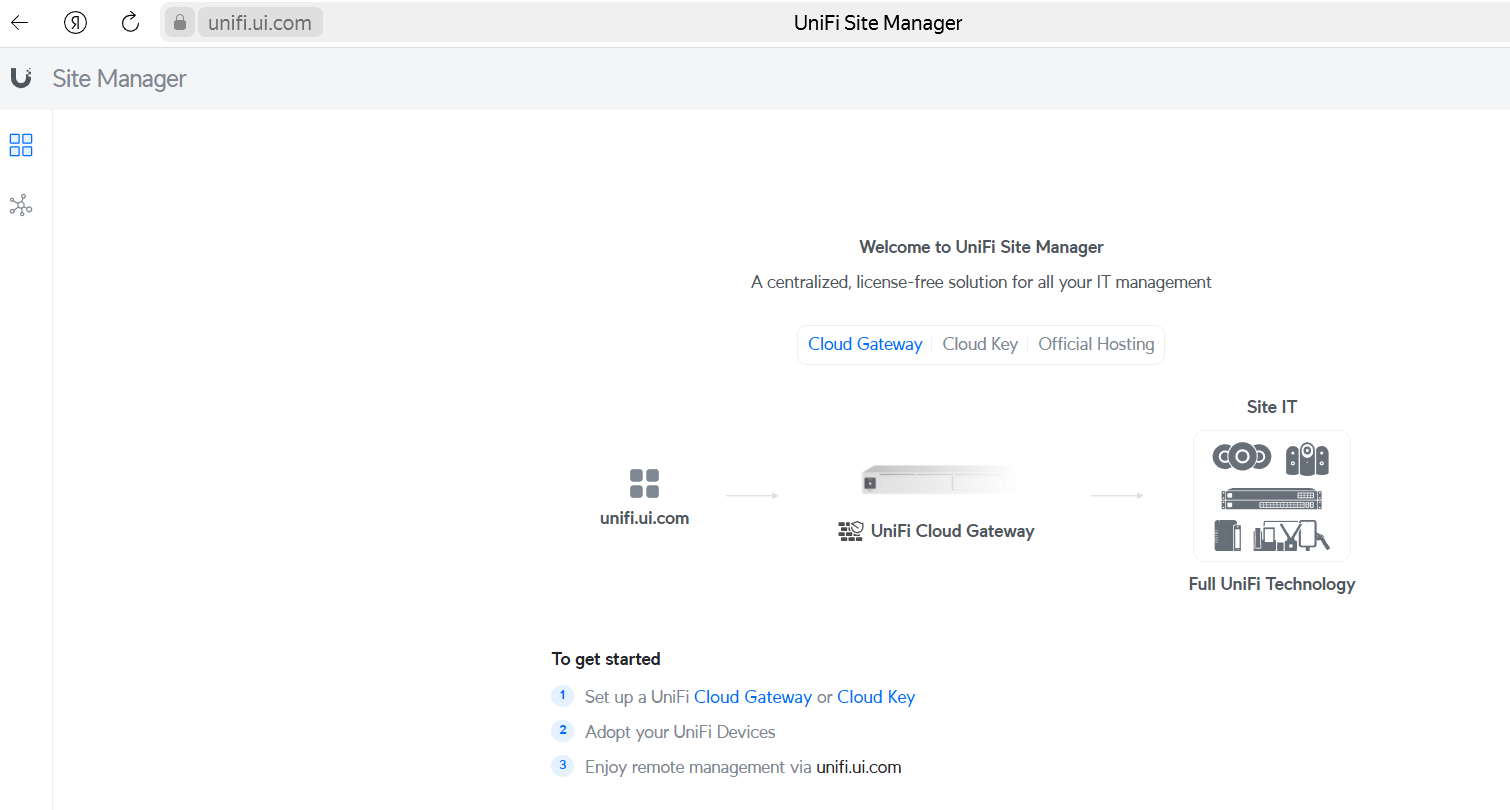
Task: Click the 'To get started' heading
Action: pos(606,659)
